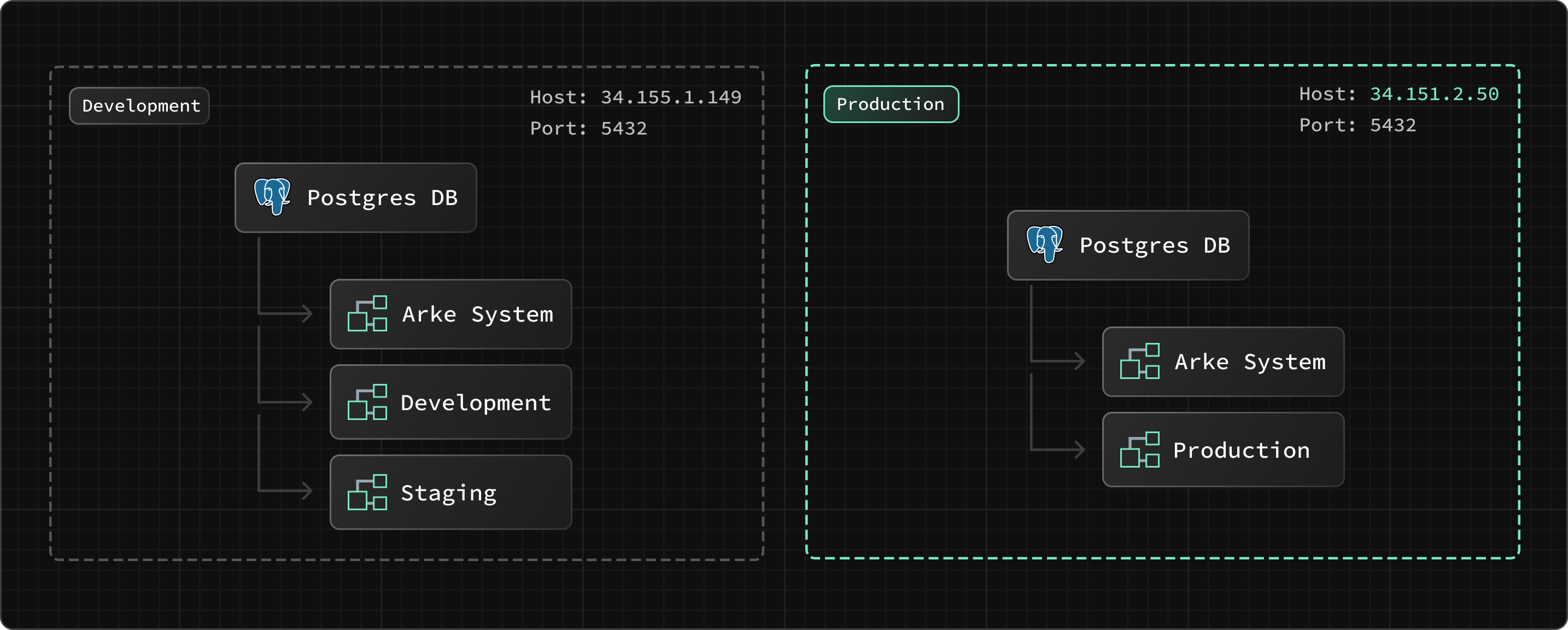The height and width of the screenshot is (630, 1568).
Task: Click the host address 34.155.1.149
Action: point(671,97)
